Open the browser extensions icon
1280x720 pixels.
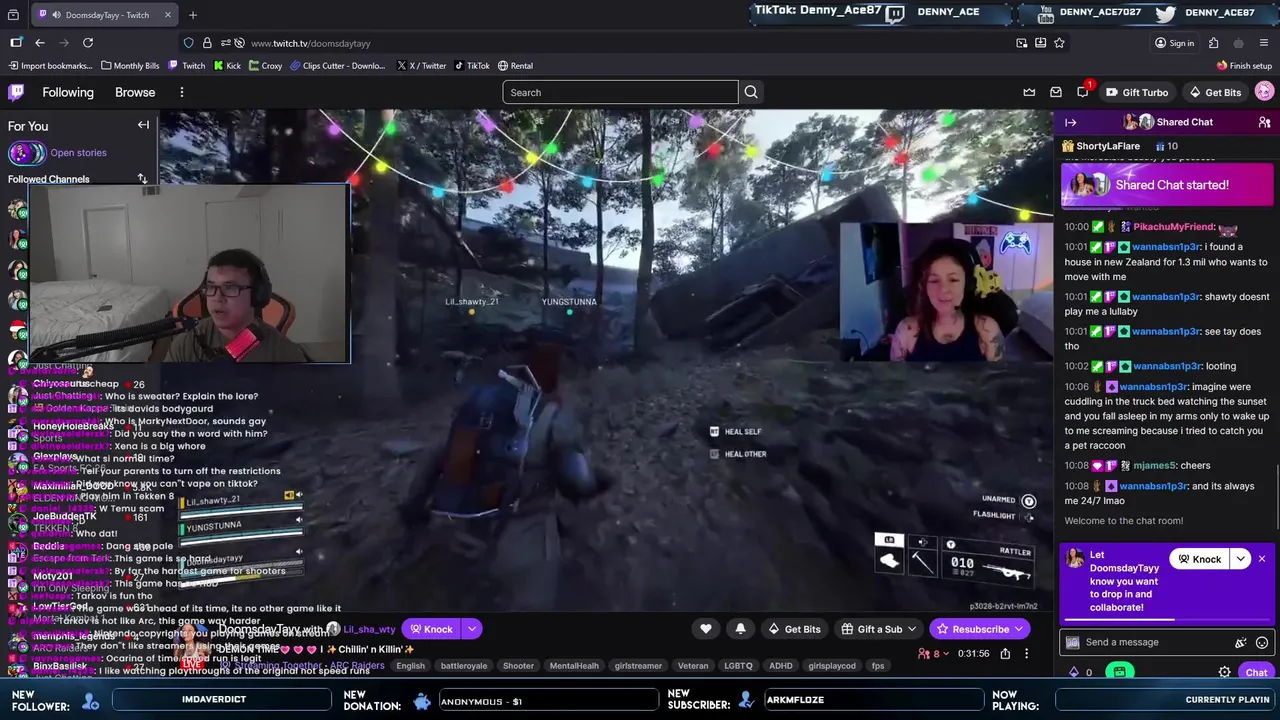pyautogui.click(x=1213, y=43)
